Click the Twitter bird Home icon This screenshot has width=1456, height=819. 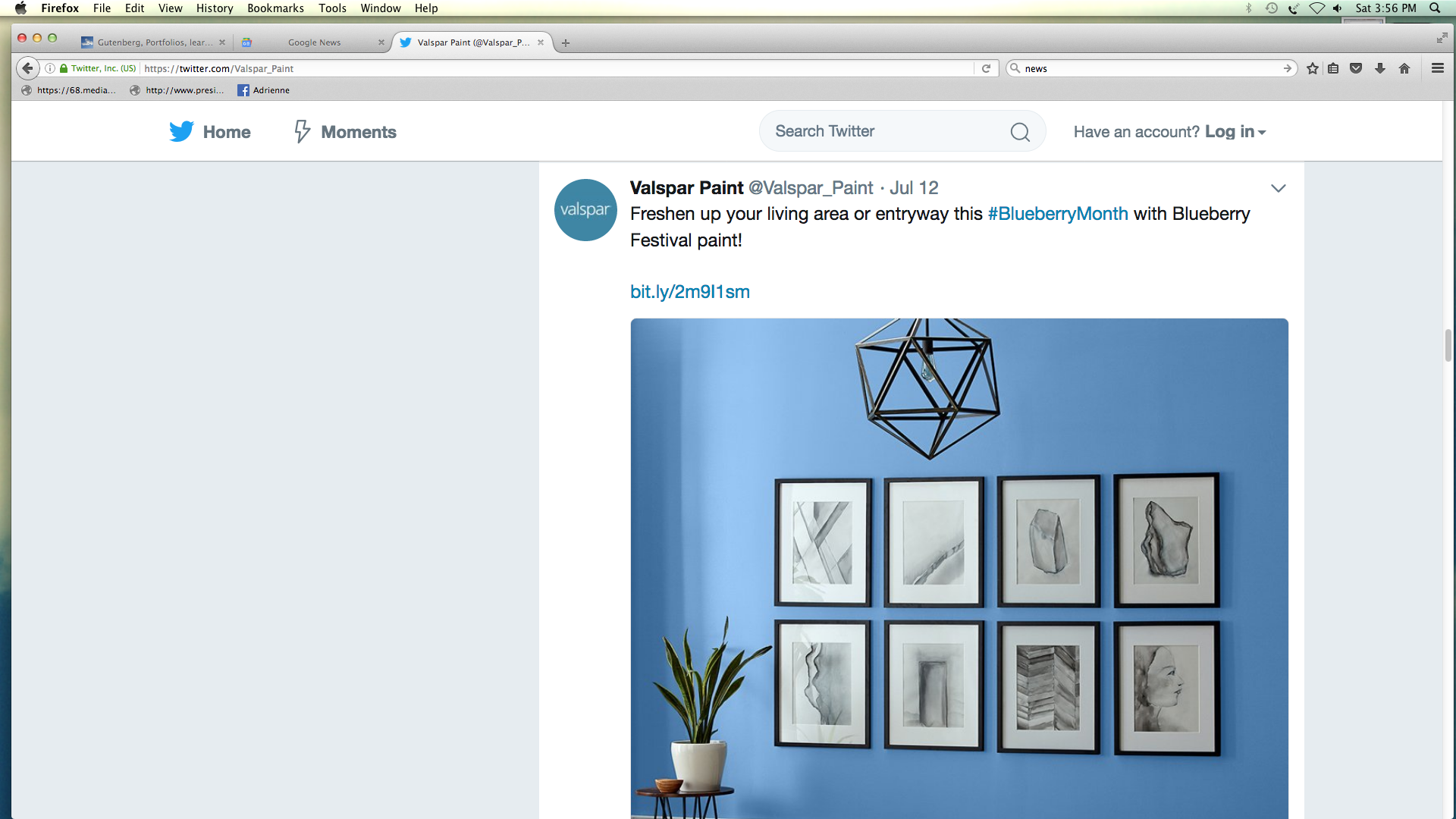click(x=181, y=131)
